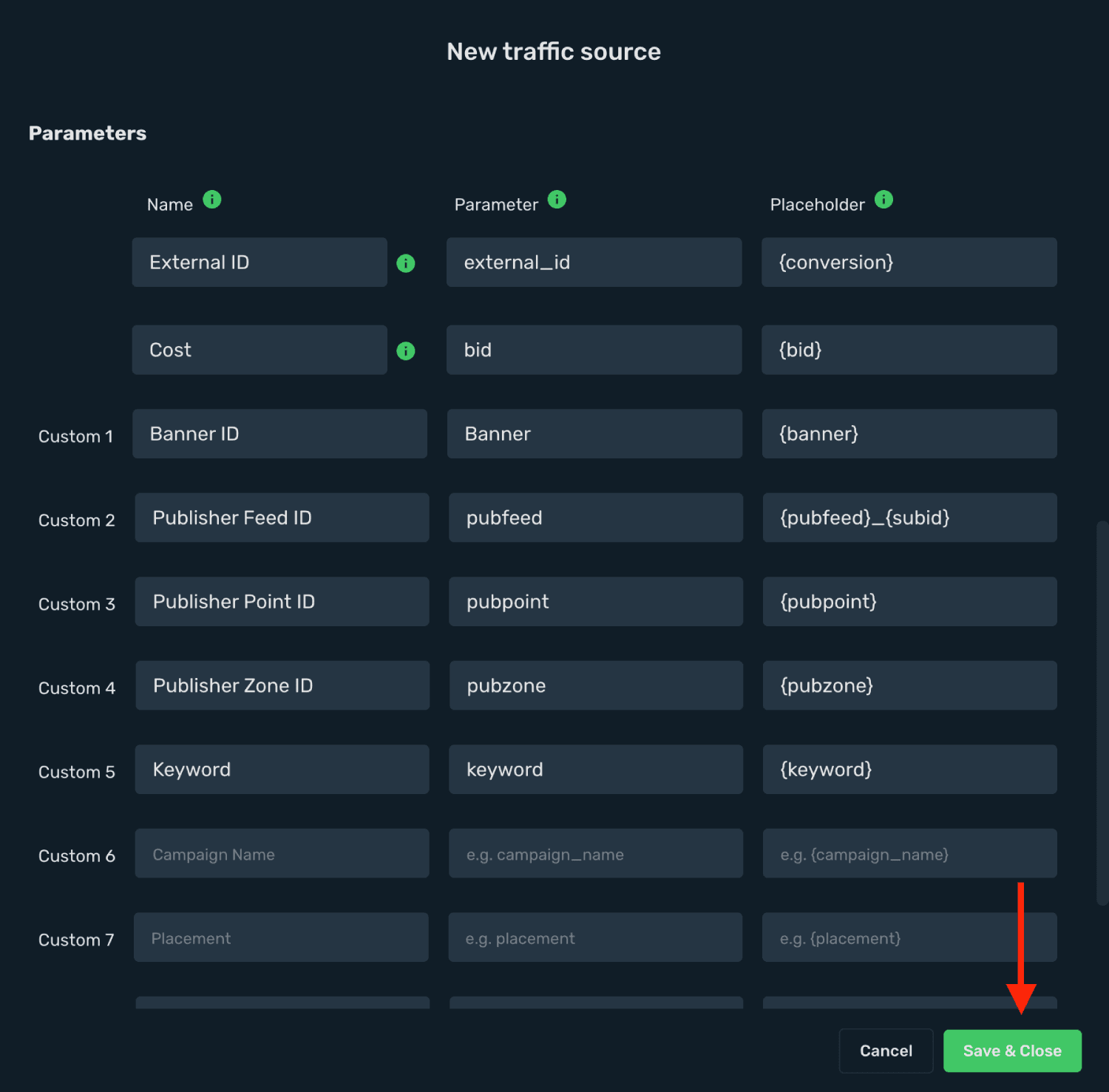Click the e.g. campaign_name parameter field
The width and height of the screenshot is (1109, 1092).
click(x=596, y=853)
